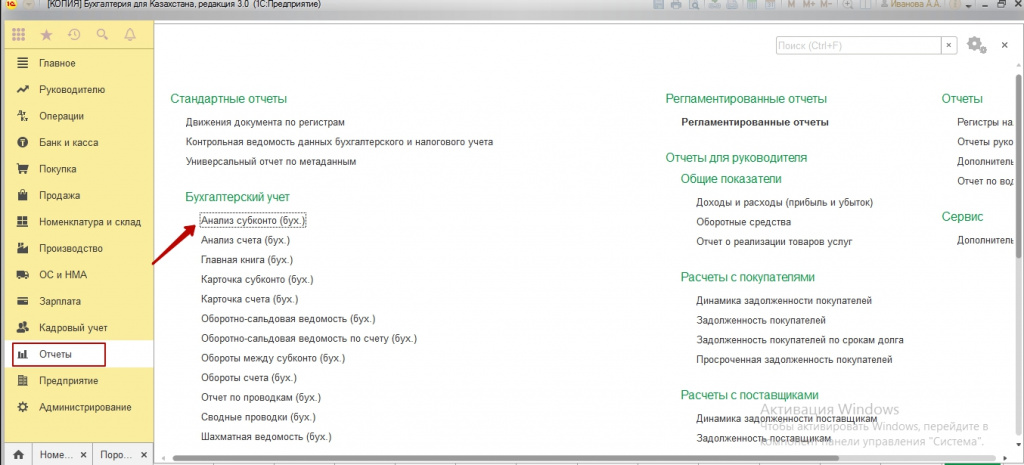Open the Продажа section
This screenshot has height=465, width=1024.
click(77, 195)
